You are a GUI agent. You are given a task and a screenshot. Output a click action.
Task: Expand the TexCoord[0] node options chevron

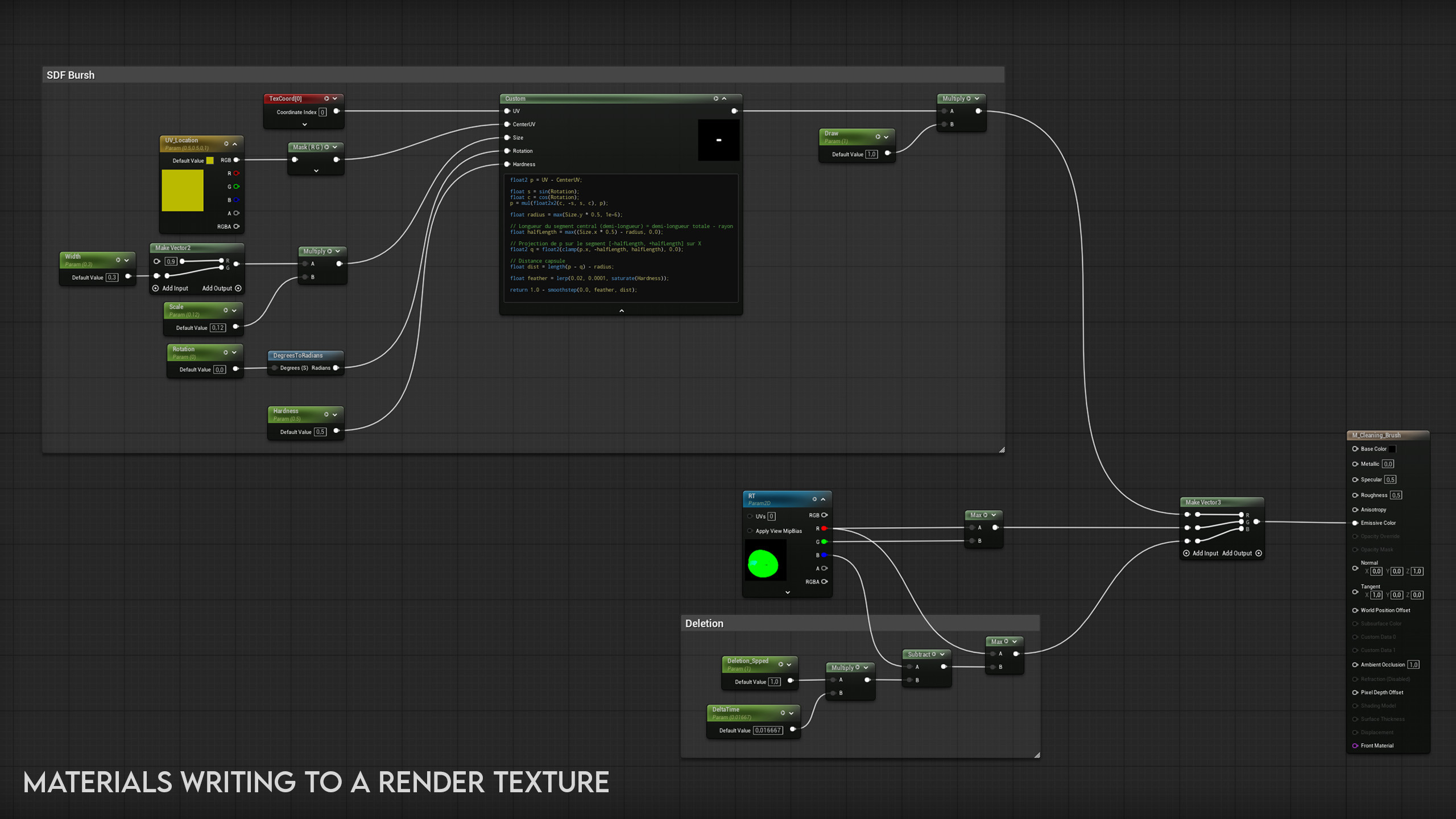[305, 125]
